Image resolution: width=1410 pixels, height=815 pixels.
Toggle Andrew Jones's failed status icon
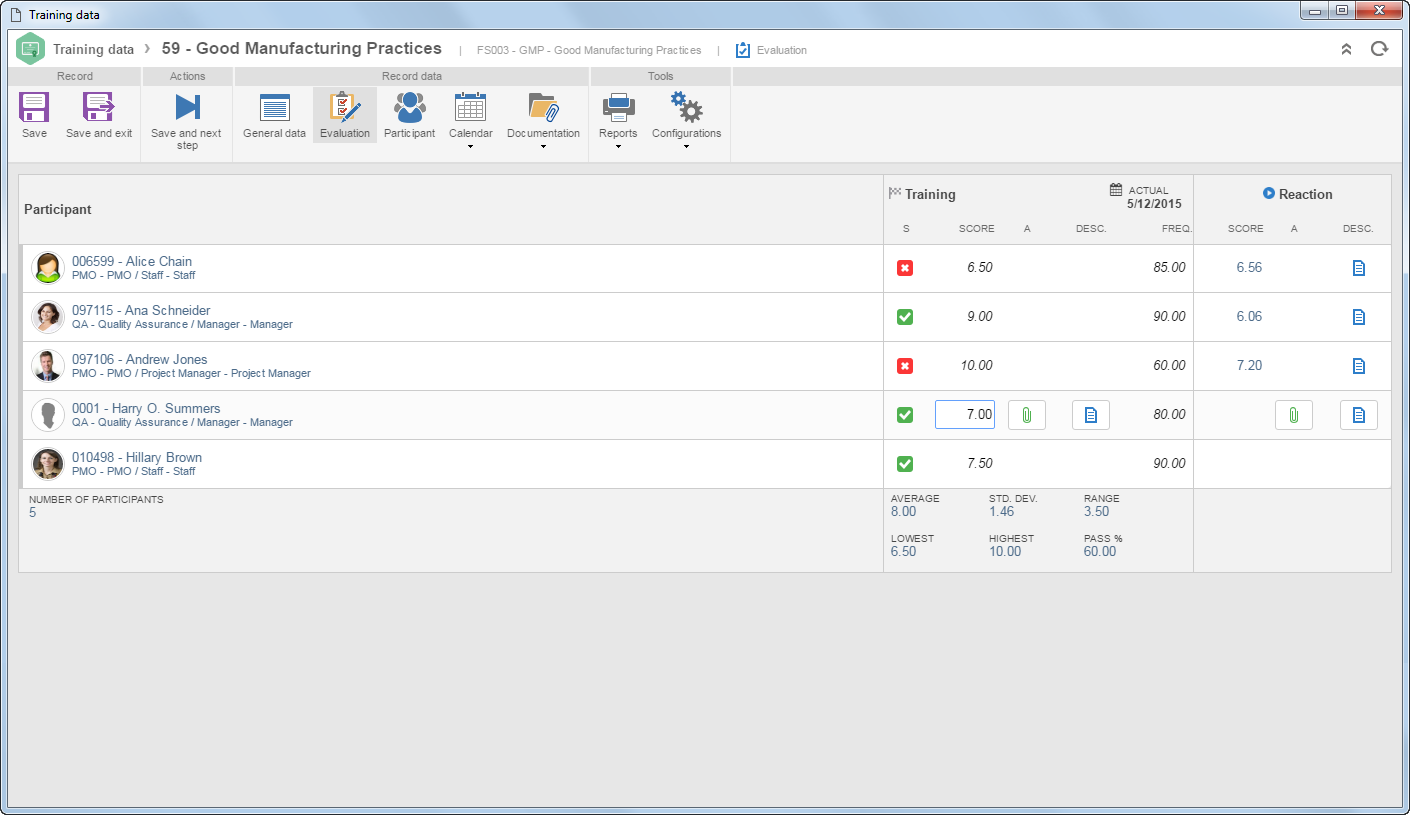tap(905, 366)
